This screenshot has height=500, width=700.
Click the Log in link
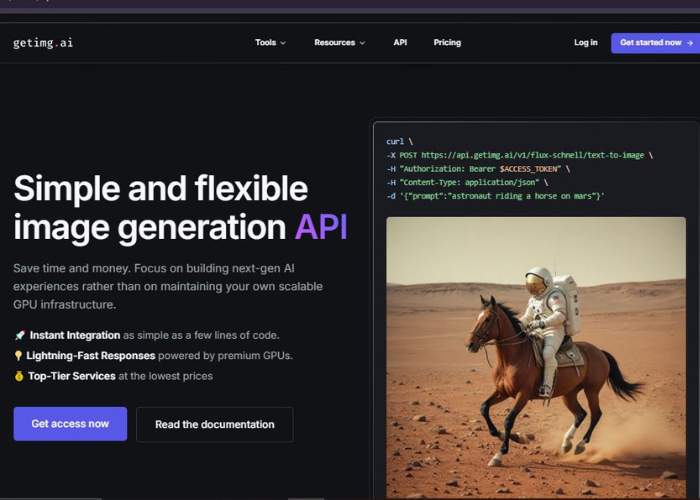coord(585,42)
